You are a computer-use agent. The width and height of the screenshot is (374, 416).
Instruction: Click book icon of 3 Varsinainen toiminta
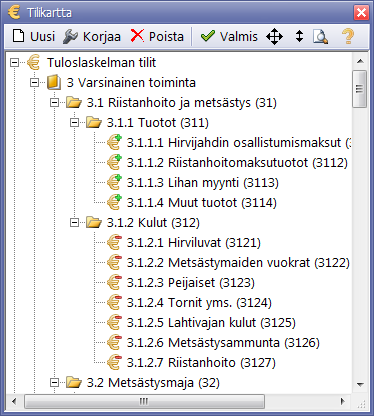click(54, 82)
